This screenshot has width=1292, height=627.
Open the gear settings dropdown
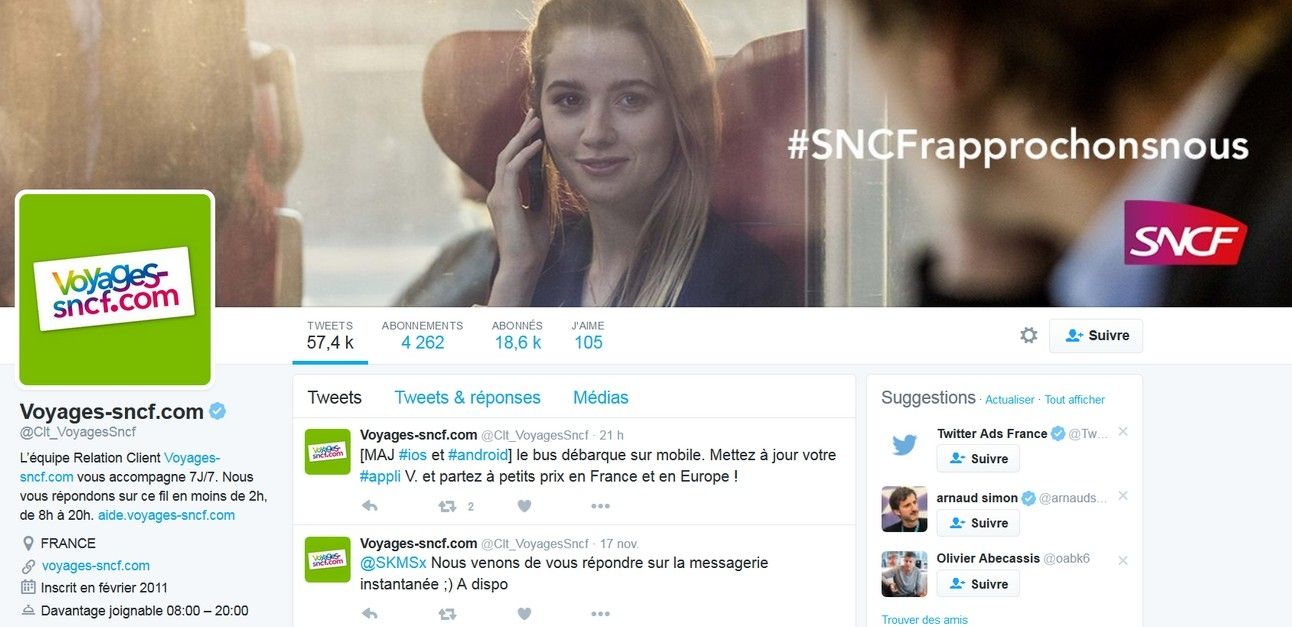click(x=1028, y=336)
